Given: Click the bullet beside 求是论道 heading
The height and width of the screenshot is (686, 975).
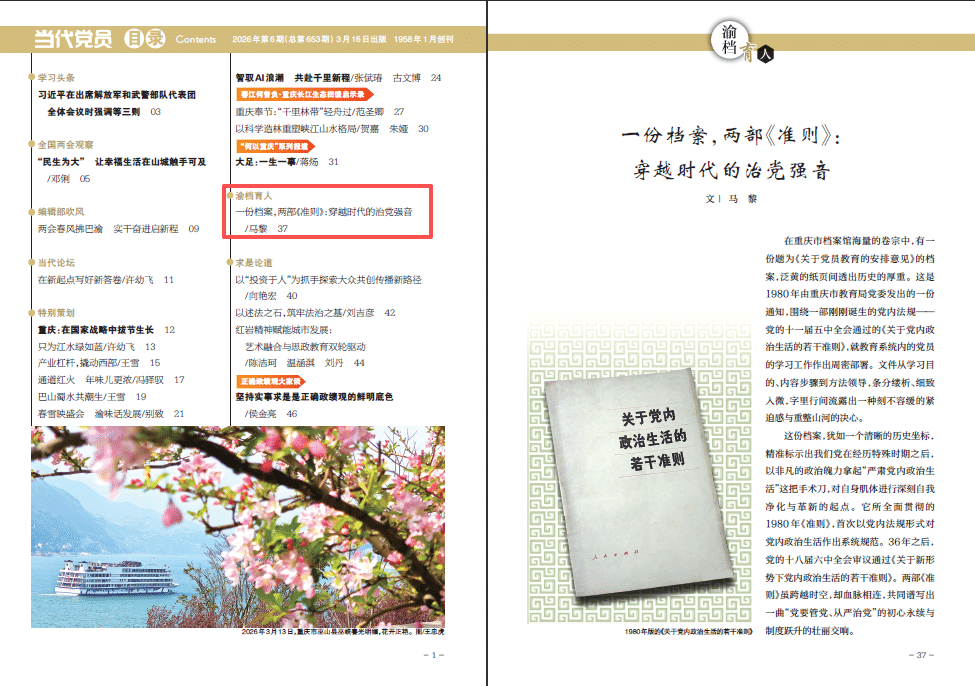Looking at the screenshot, I should [x=229, y=262].
